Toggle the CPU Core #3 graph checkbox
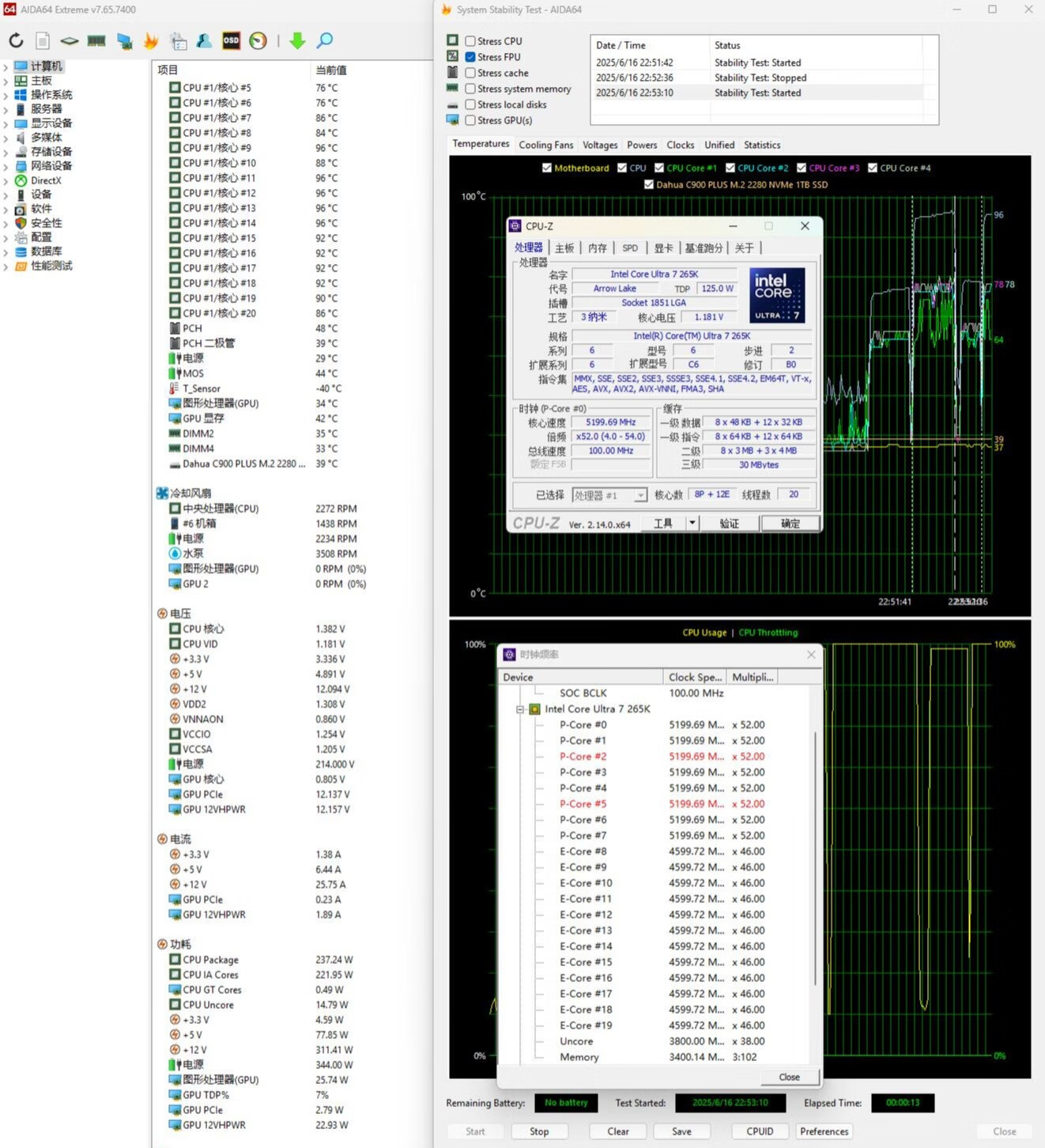The height and width of the screenshot is (1148, 1045). coord(802,168)
